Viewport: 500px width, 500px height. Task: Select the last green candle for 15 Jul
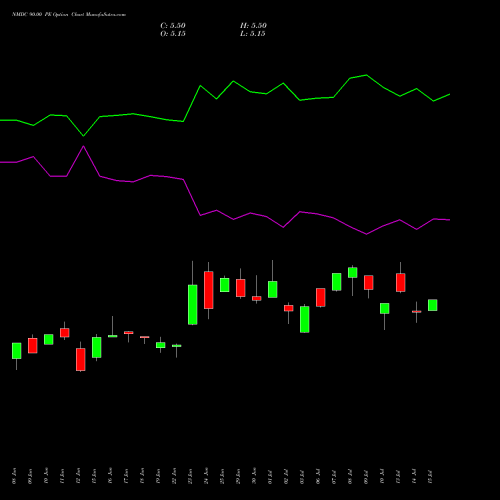coord(433,305)
